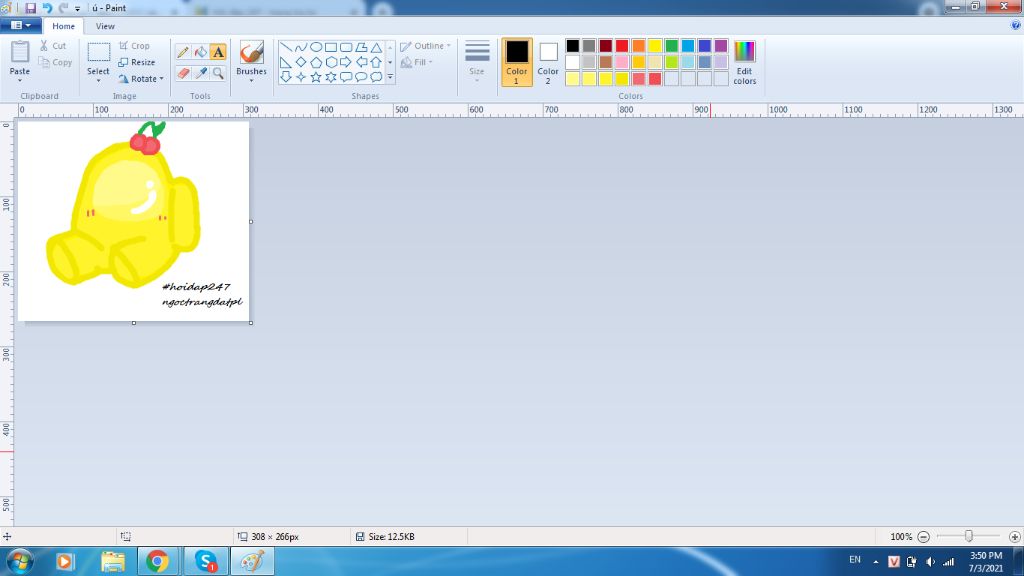Select the Magnifier tool
1024x576 pixels.
pyautogui.click(x=218, y=73)
